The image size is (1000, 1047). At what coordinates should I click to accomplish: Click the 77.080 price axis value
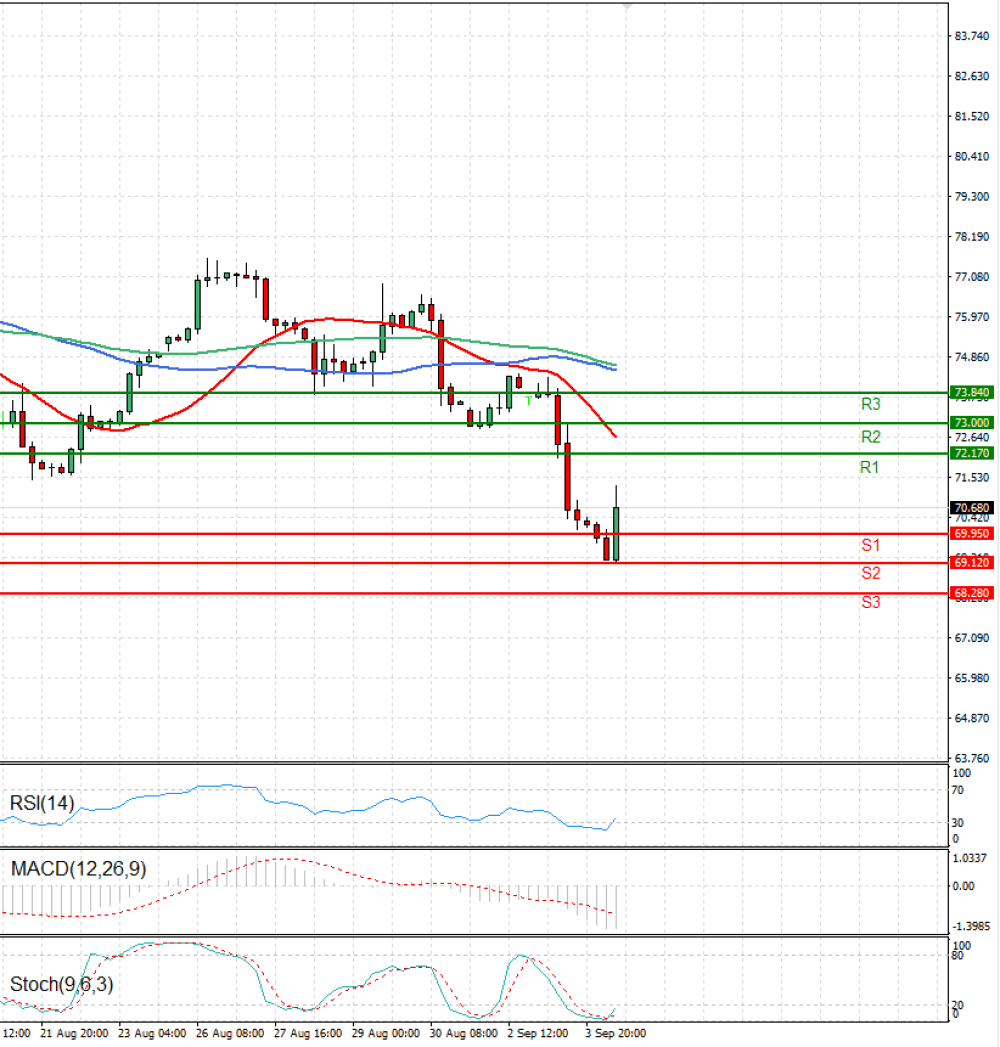(x=971, y=277)
